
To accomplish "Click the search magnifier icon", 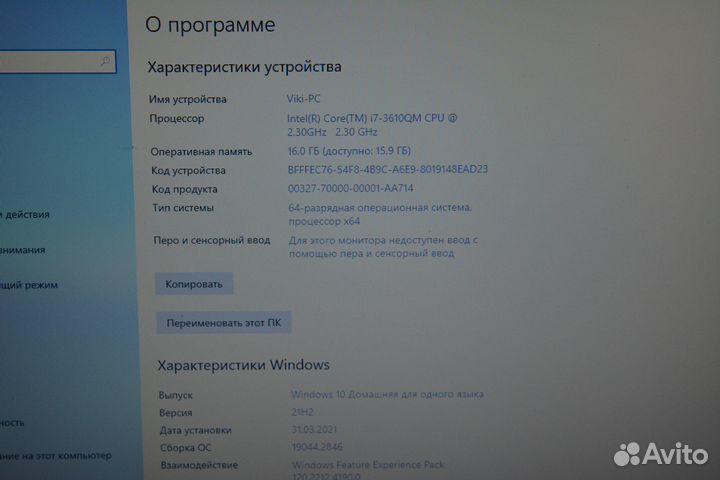I will [105, 61].
